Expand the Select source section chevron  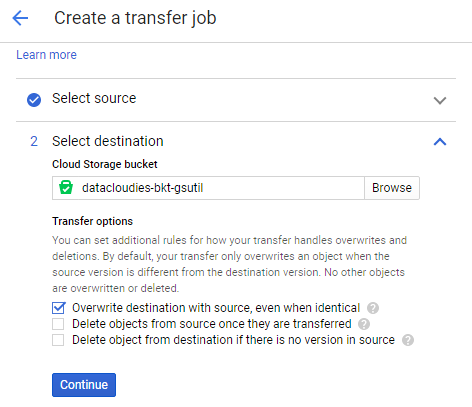(440, 100)
